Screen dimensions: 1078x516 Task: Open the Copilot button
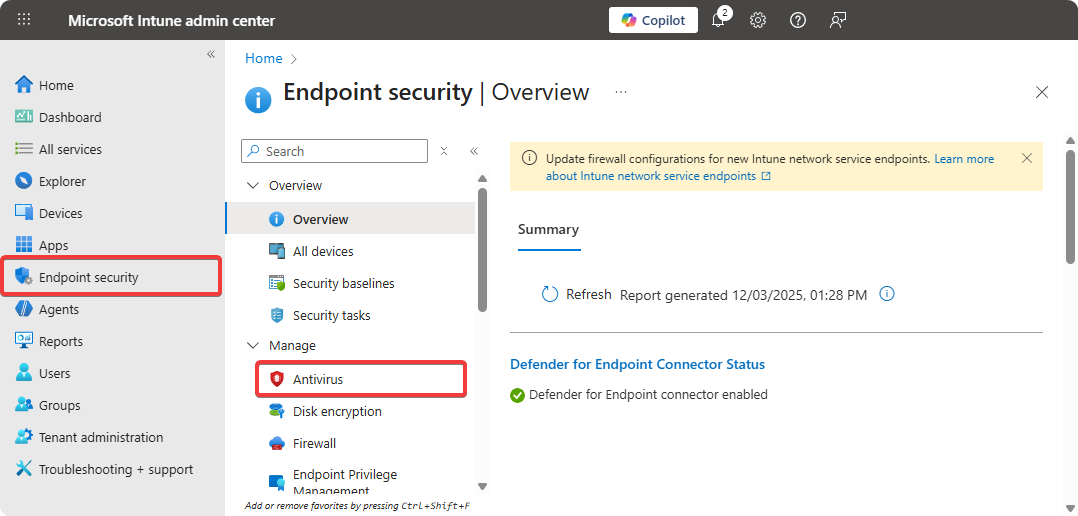click(653, 20)
